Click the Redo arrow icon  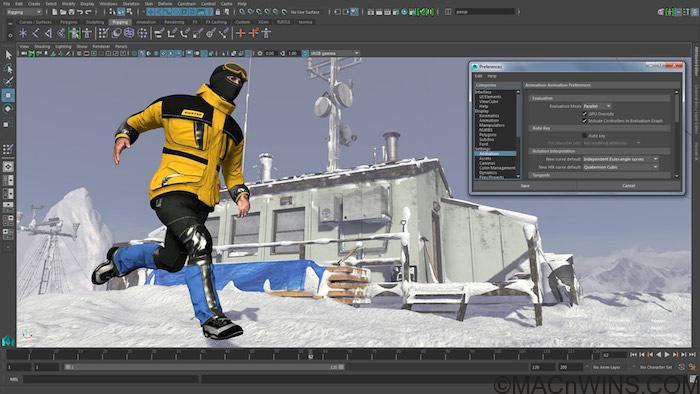coord(88,12)
